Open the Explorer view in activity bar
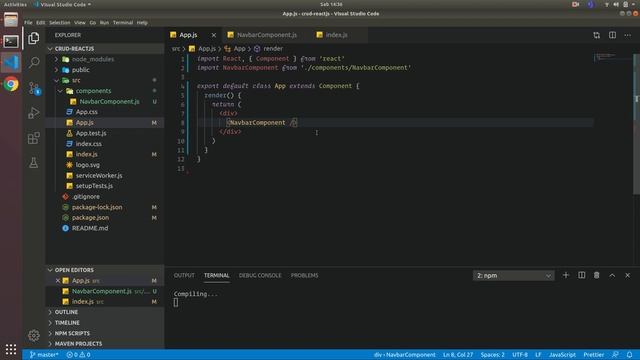Image resolution: width=640 pixels, height=360 pixels. 34,38
